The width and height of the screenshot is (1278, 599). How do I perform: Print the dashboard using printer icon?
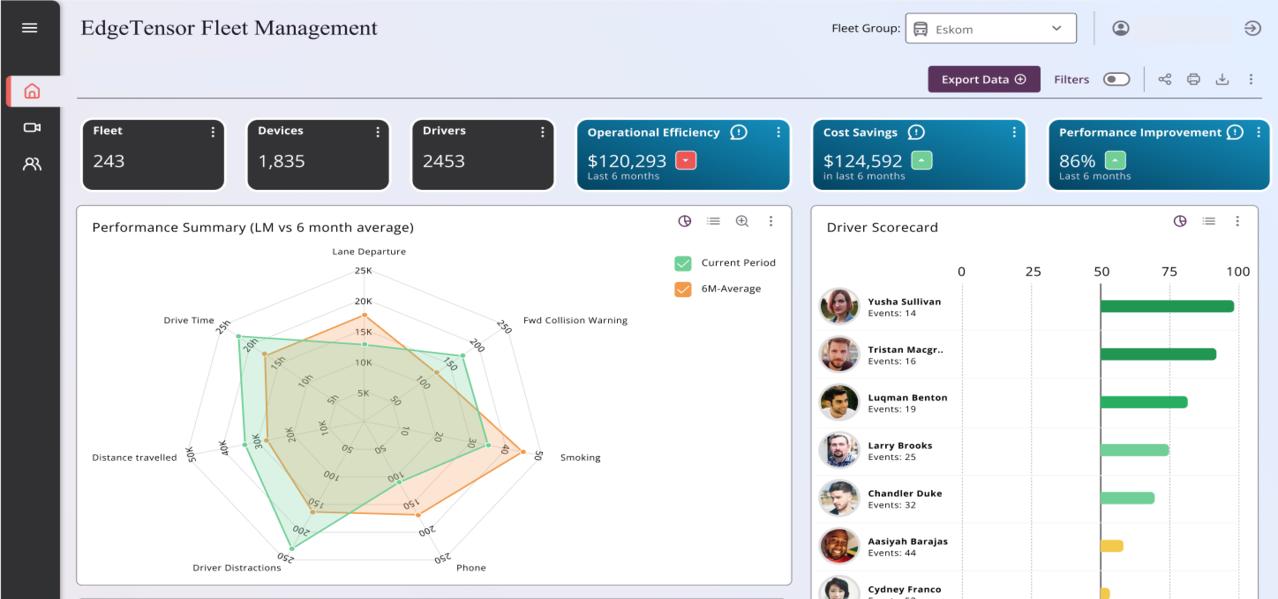1193,80
